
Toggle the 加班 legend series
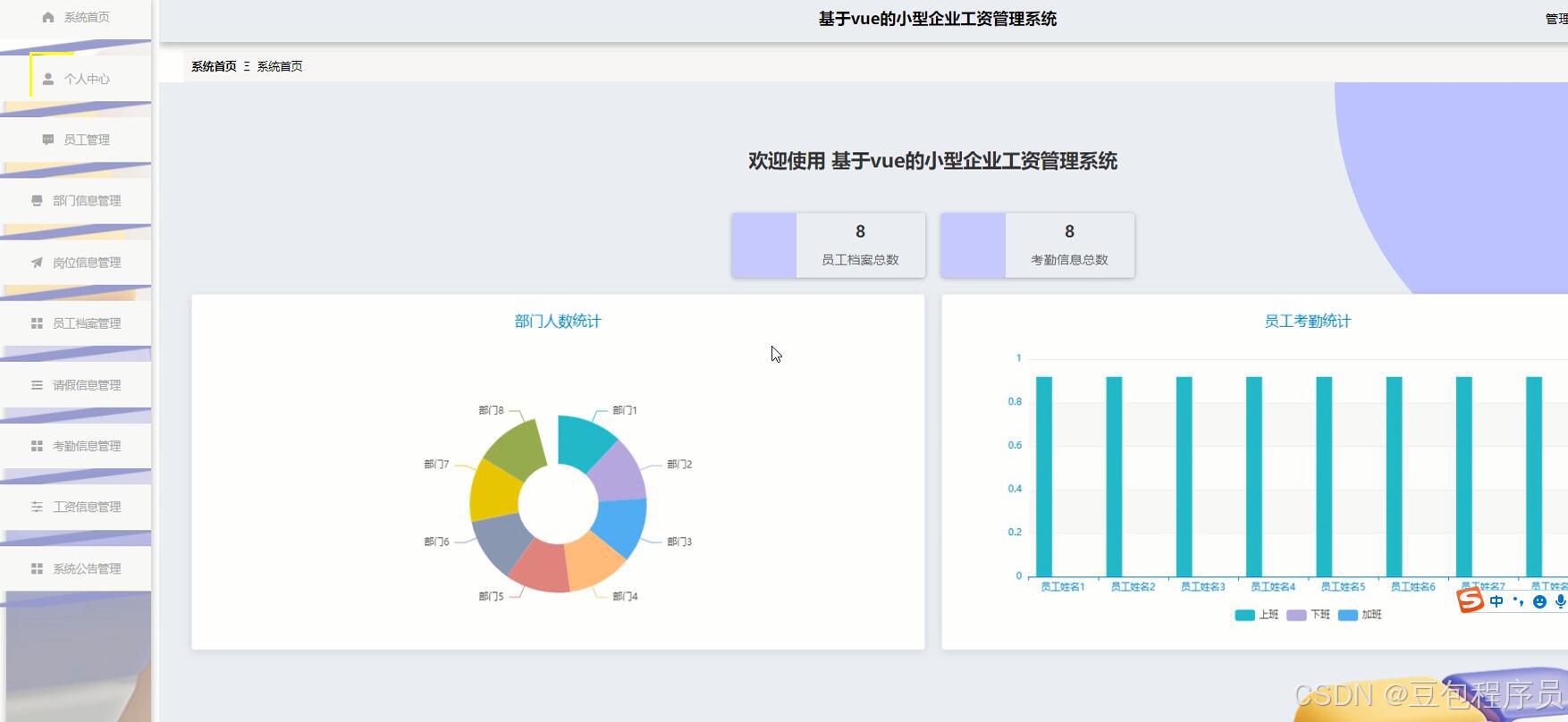coord(1361,615)
